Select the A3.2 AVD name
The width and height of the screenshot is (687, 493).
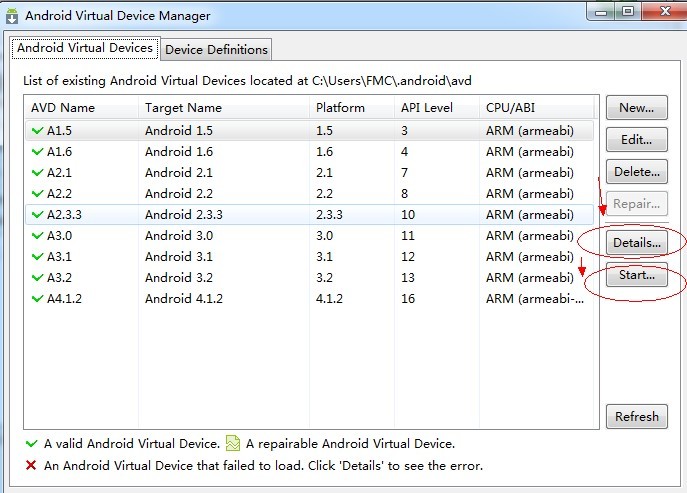tap(60, 278)
